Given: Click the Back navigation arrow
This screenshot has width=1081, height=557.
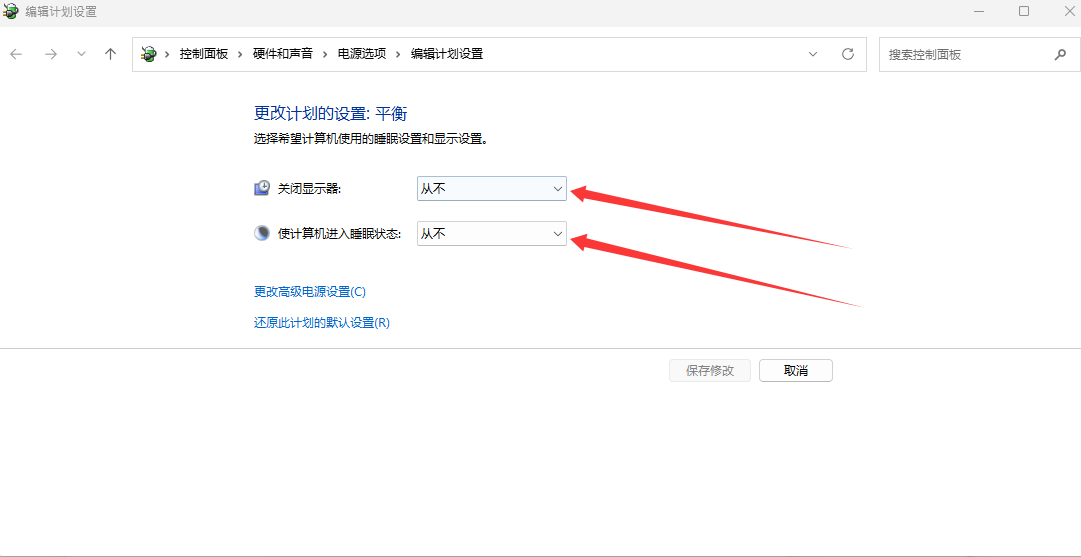Looking at the screenshot, I should 16,54.
